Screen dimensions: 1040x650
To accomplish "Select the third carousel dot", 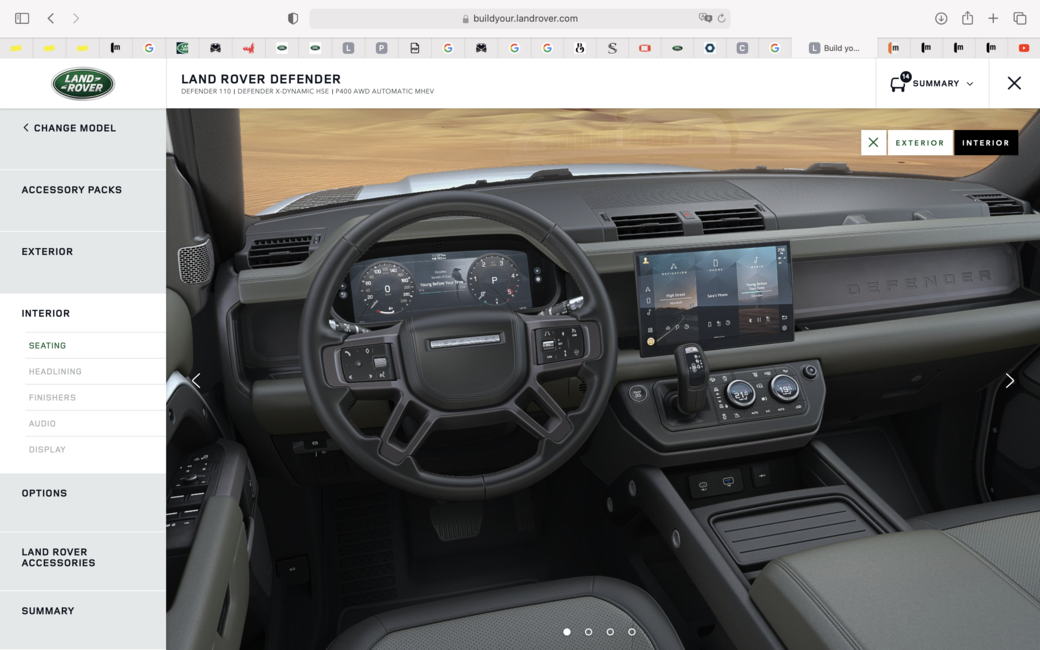I will (610, 632).
